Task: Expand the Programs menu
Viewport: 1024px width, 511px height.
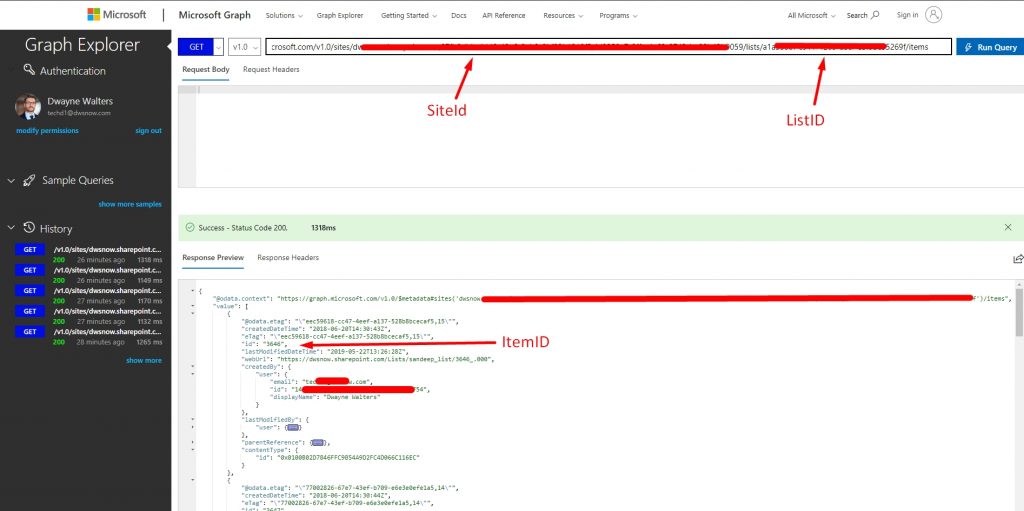Action: (x=618, y=15)
